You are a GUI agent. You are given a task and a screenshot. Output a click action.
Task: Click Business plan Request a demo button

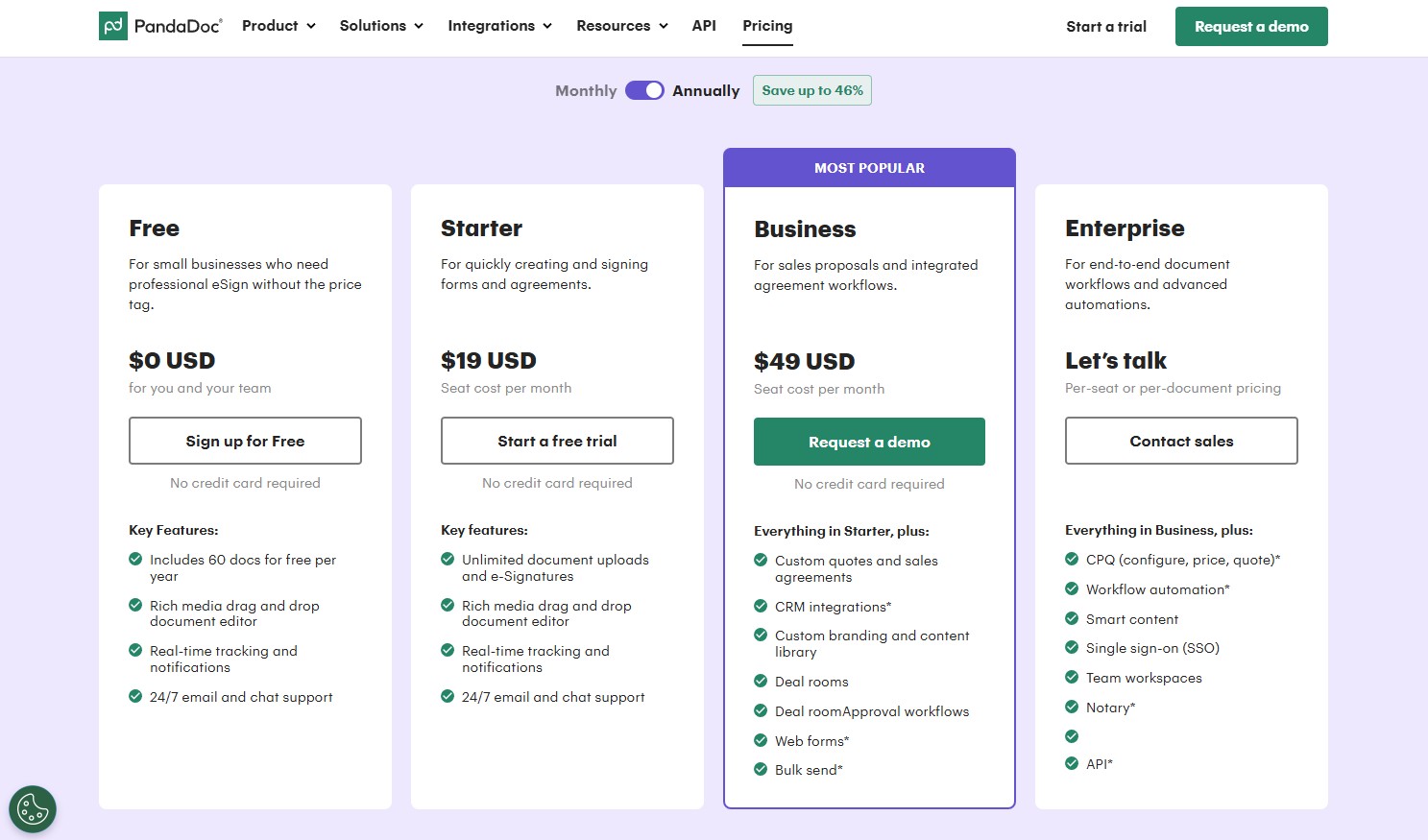tap(869, 442)
